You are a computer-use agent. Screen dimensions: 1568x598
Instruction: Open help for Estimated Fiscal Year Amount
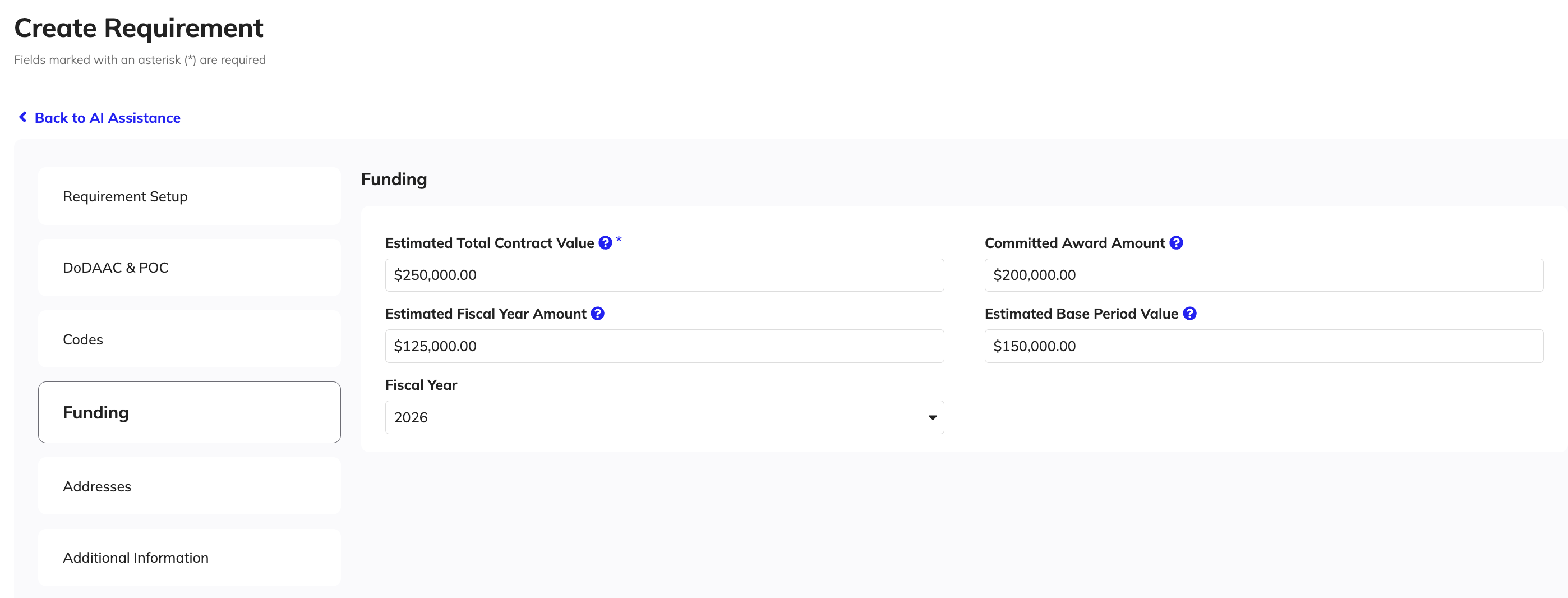[x=597, y=314]
